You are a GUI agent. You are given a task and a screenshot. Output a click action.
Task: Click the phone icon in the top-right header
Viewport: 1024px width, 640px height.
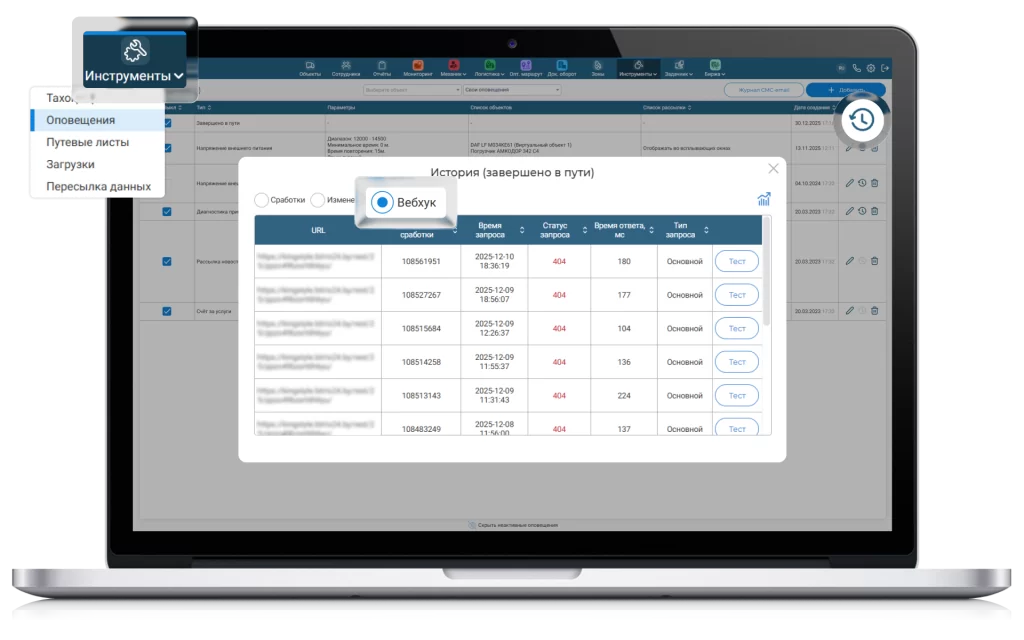pos(857,69)
